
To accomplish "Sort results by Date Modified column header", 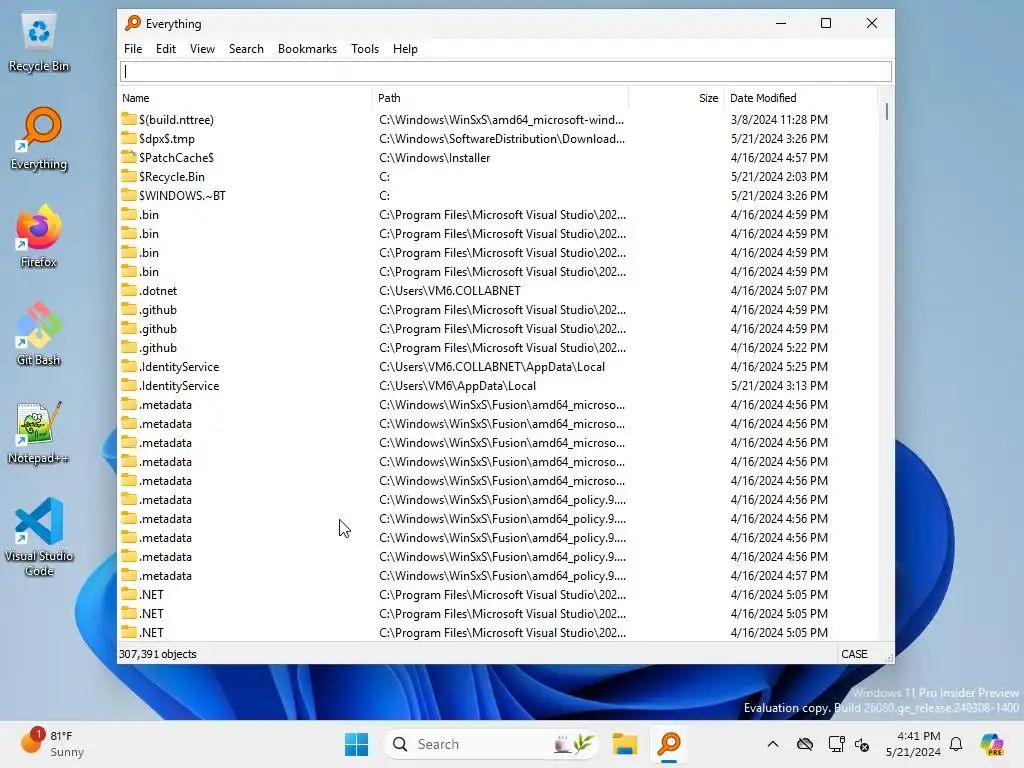I will (x=801, y=98).
